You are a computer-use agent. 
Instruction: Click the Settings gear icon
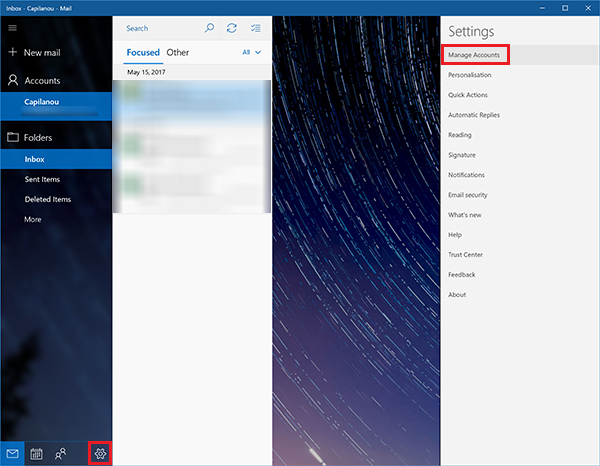pos(100,454)
